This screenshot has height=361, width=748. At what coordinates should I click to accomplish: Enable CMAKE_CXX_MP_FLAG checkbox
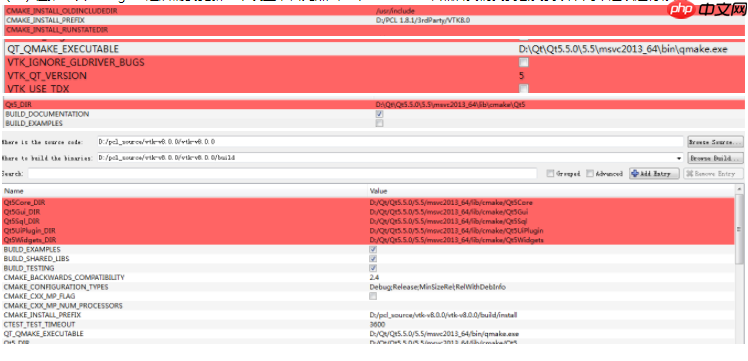[x=373, y=296]
